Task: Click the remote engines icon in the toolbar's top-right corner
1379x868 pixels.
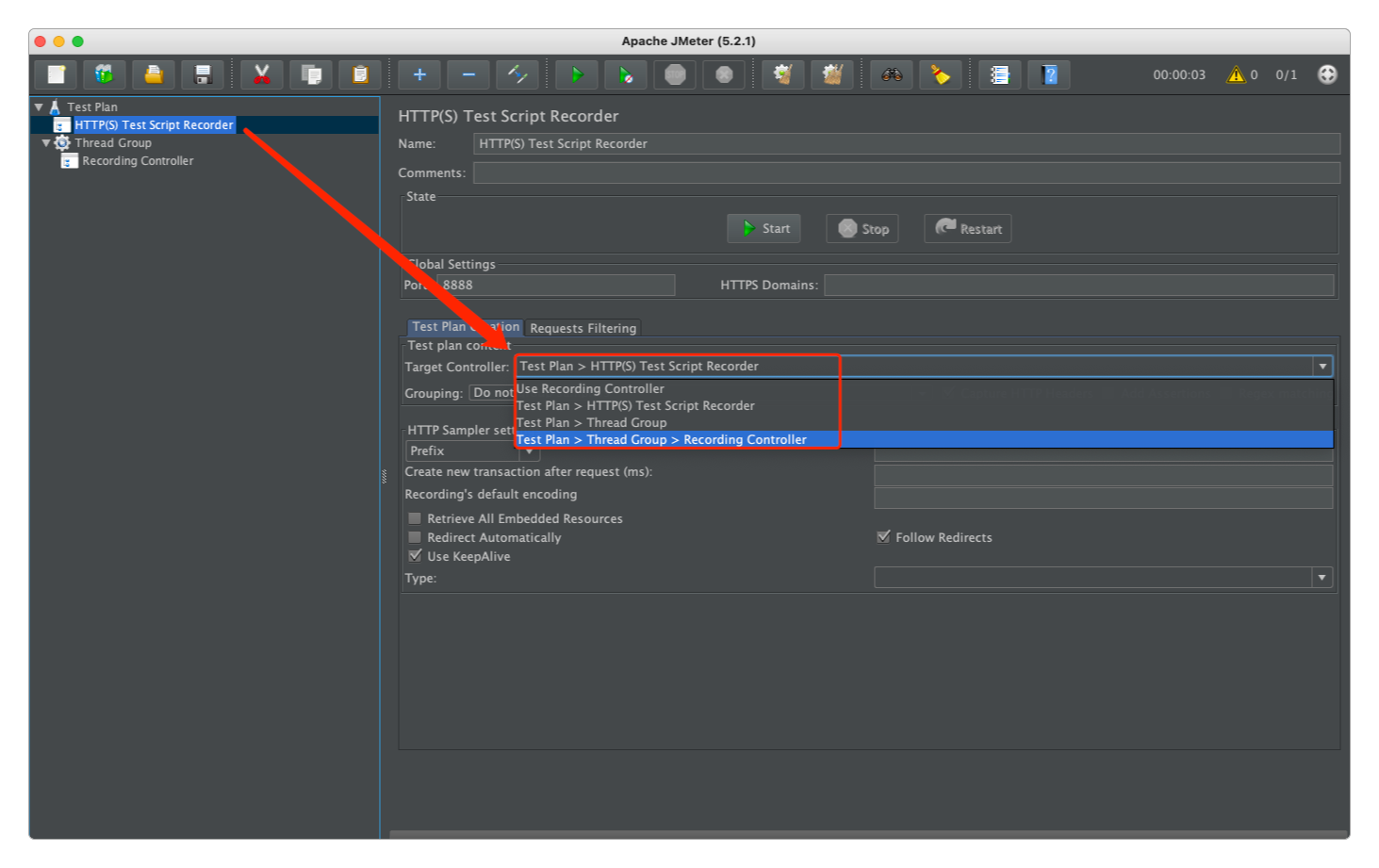Action: (x=1327, y=74)
